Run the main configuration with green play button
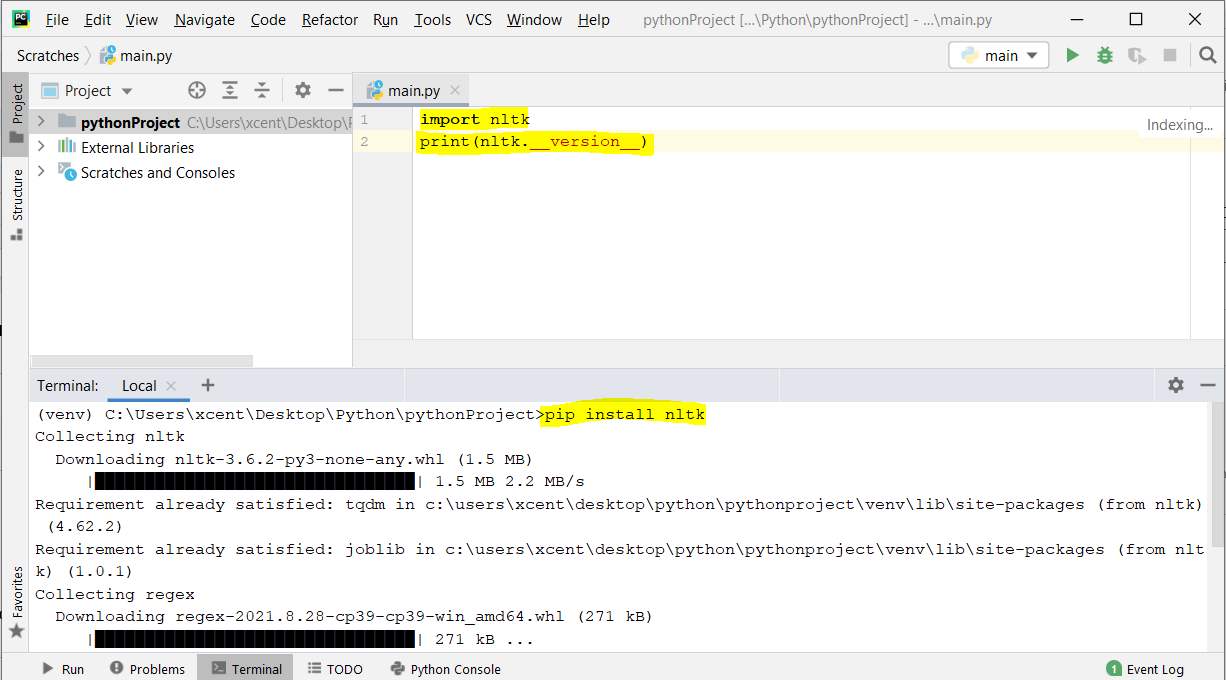 coord(1073,56)
